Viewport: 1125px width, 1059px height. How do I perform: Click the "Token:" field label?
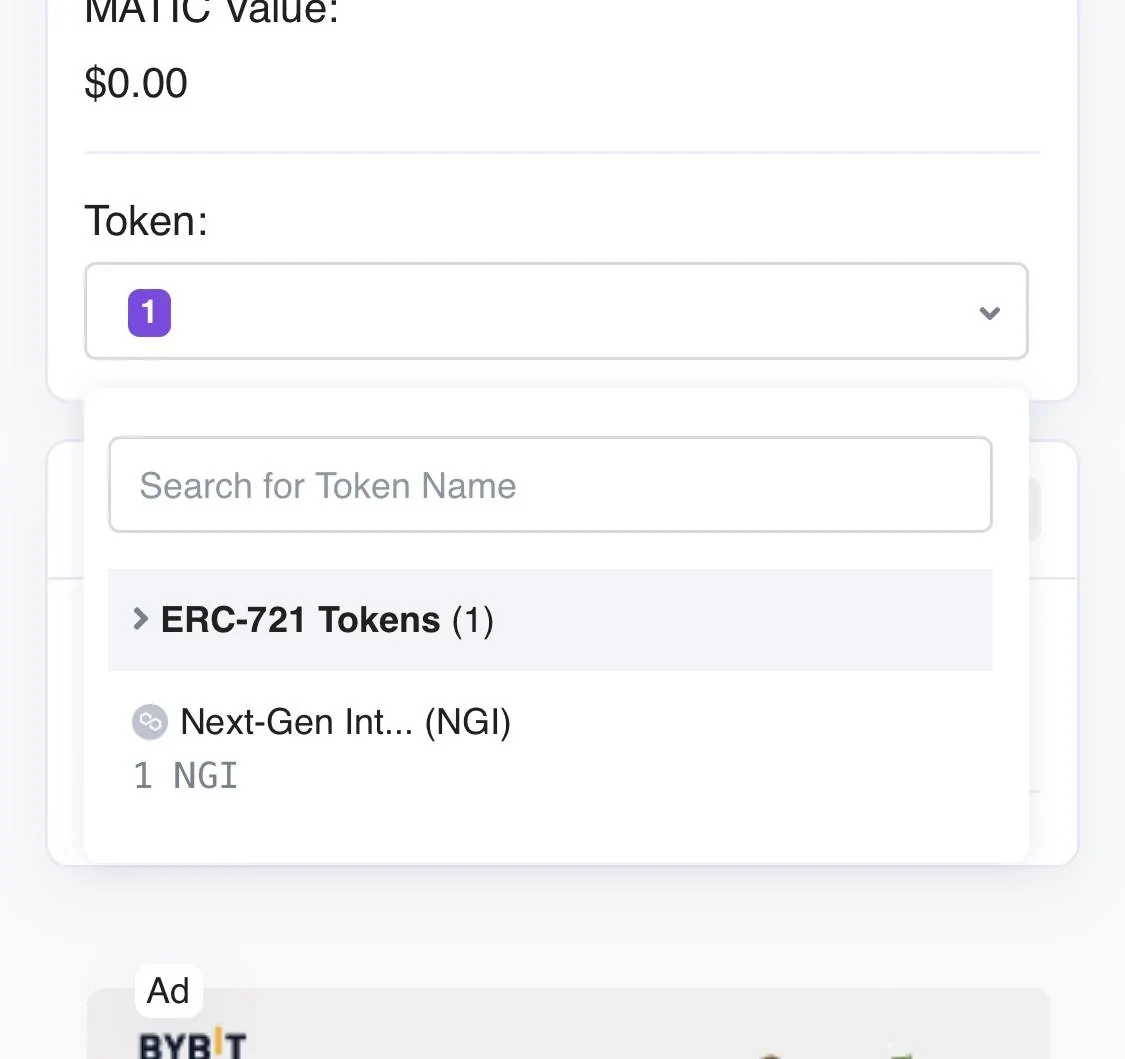[146, 220]
